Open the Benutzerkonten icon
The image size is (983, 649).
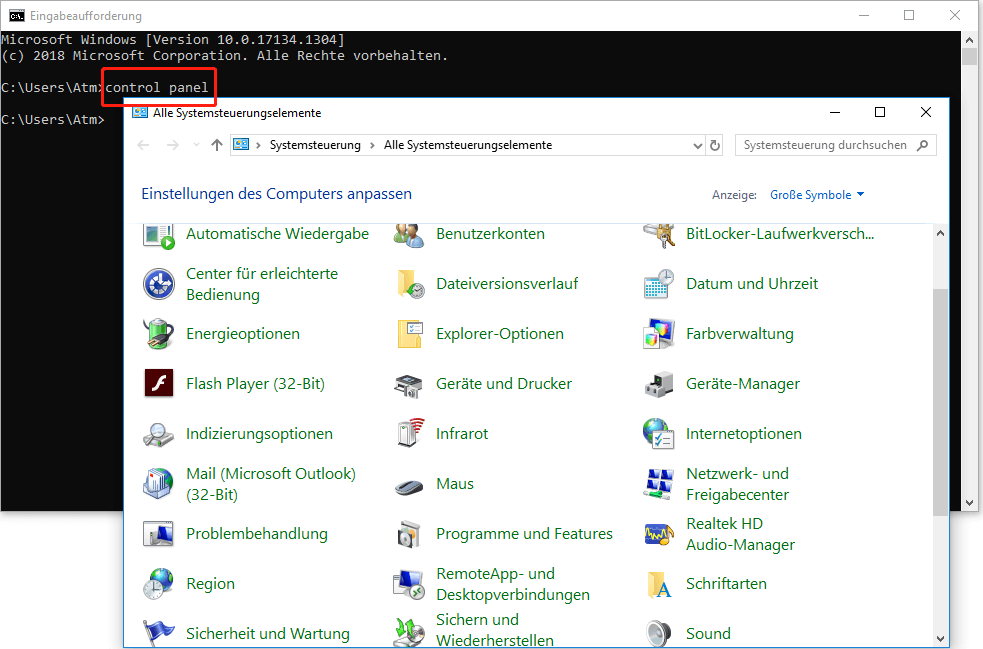(409, 236)
